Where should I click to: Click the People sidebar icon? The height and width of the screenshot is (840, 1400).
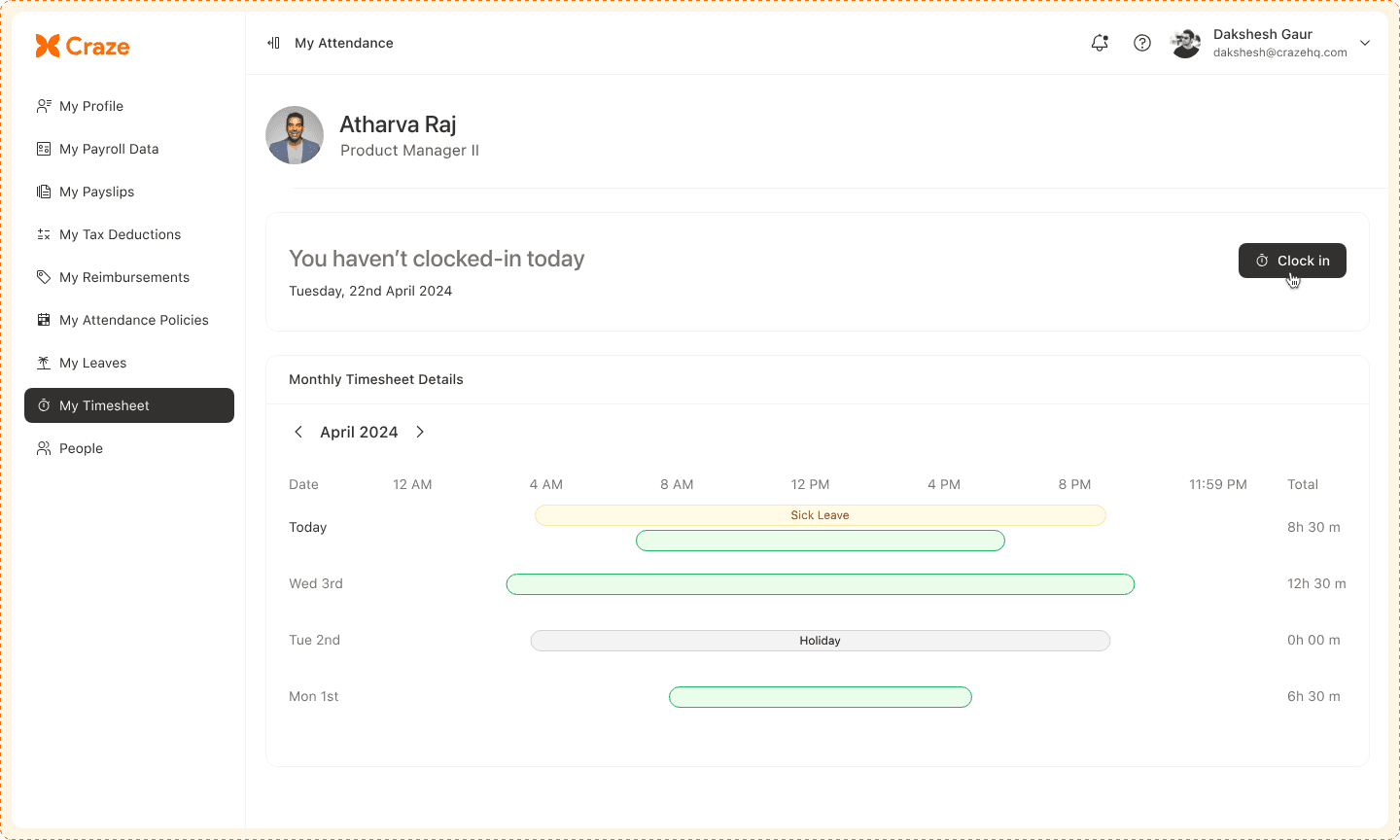click(44, 448)
